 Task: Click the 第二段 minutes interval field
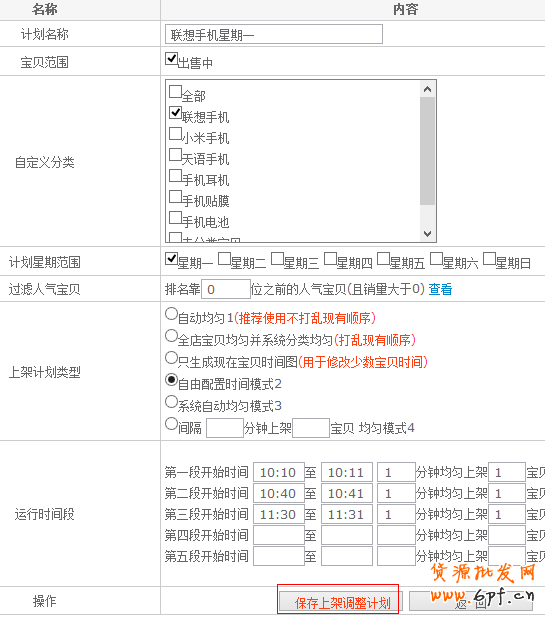point(396,493)
